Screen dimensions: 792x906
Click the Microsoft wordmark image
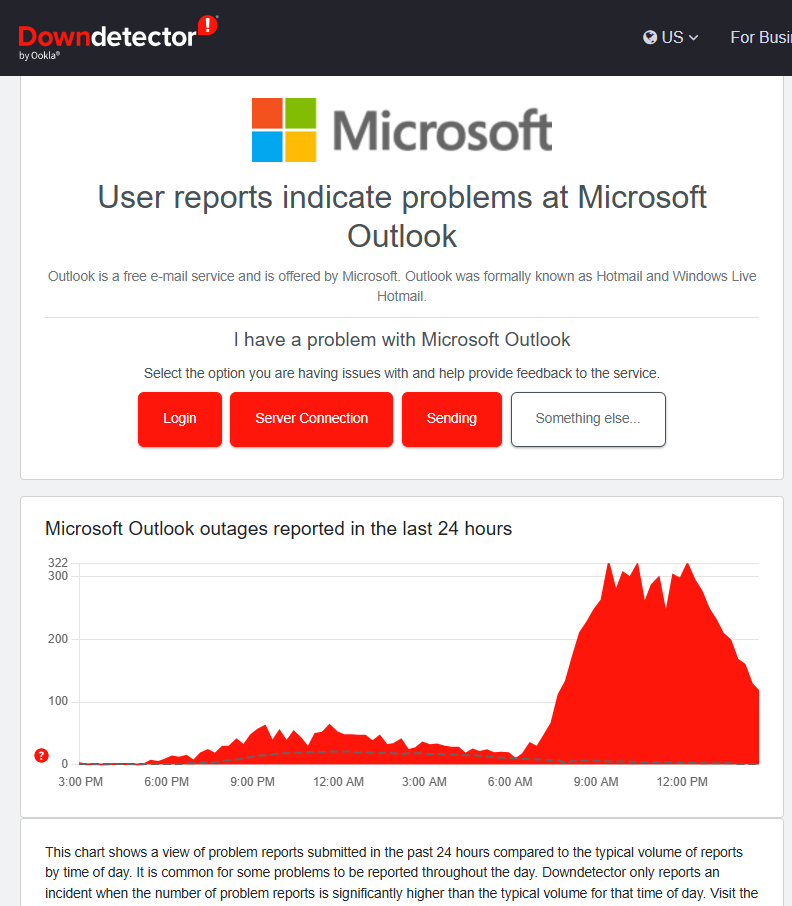tap(443, 131)
